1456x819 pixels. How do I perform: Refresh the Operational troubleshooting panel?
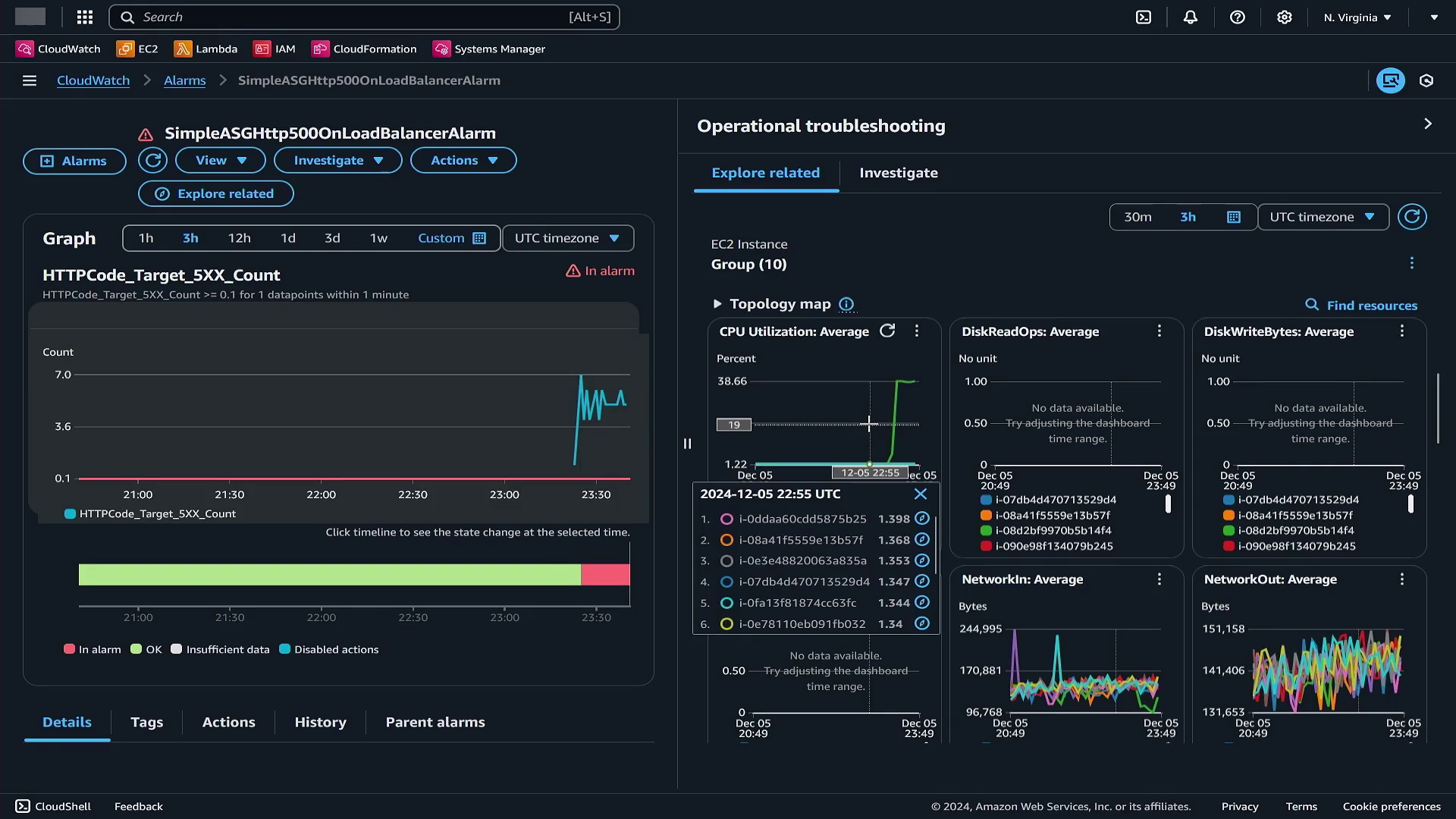[x=1412, y=217]
